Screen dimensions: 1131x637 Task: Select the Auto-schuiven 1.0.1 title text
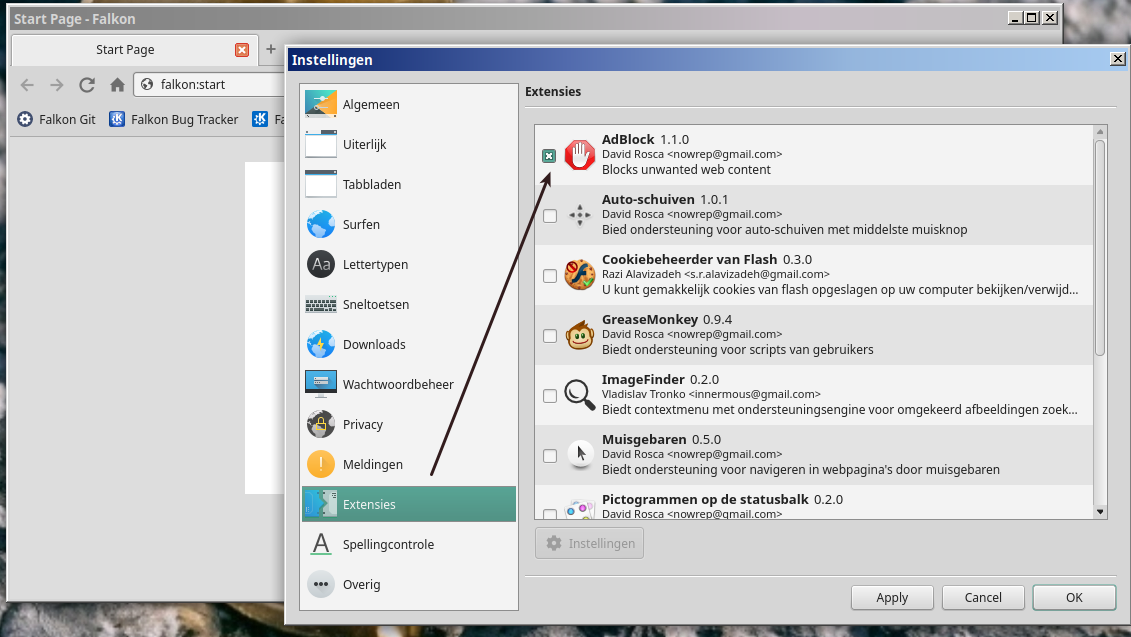(665, 199)
